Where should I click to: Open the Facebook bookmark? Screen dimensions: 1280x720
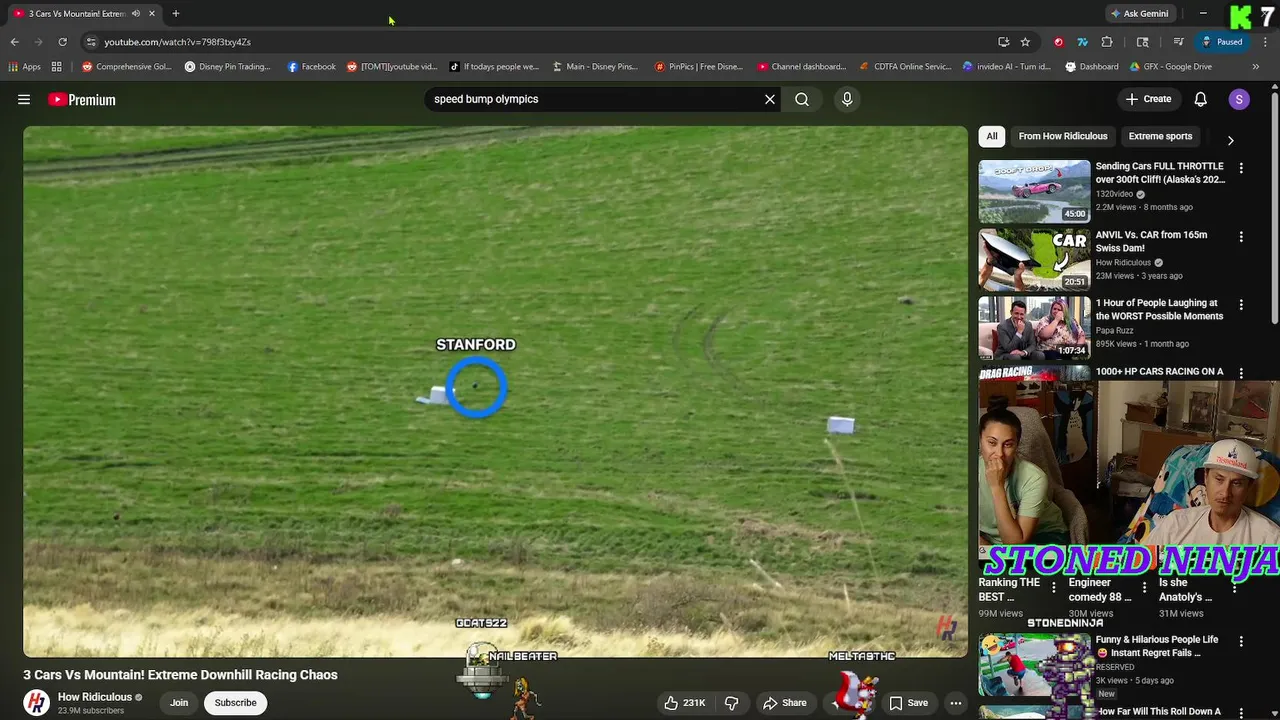pyautogui.click(x=312, y=67)
